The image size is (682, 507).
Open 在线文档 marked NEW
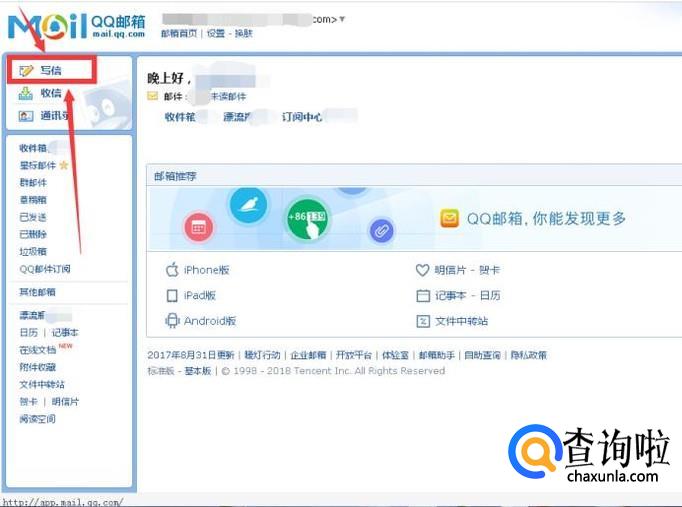pyautogui.click(x=37, y=350)
